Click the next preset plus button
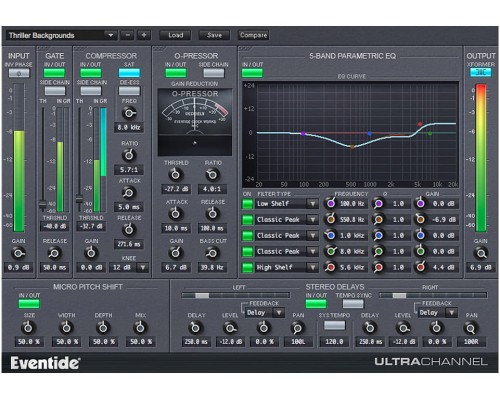The width and height of the screenshot is (500, 399). point(144,35)
